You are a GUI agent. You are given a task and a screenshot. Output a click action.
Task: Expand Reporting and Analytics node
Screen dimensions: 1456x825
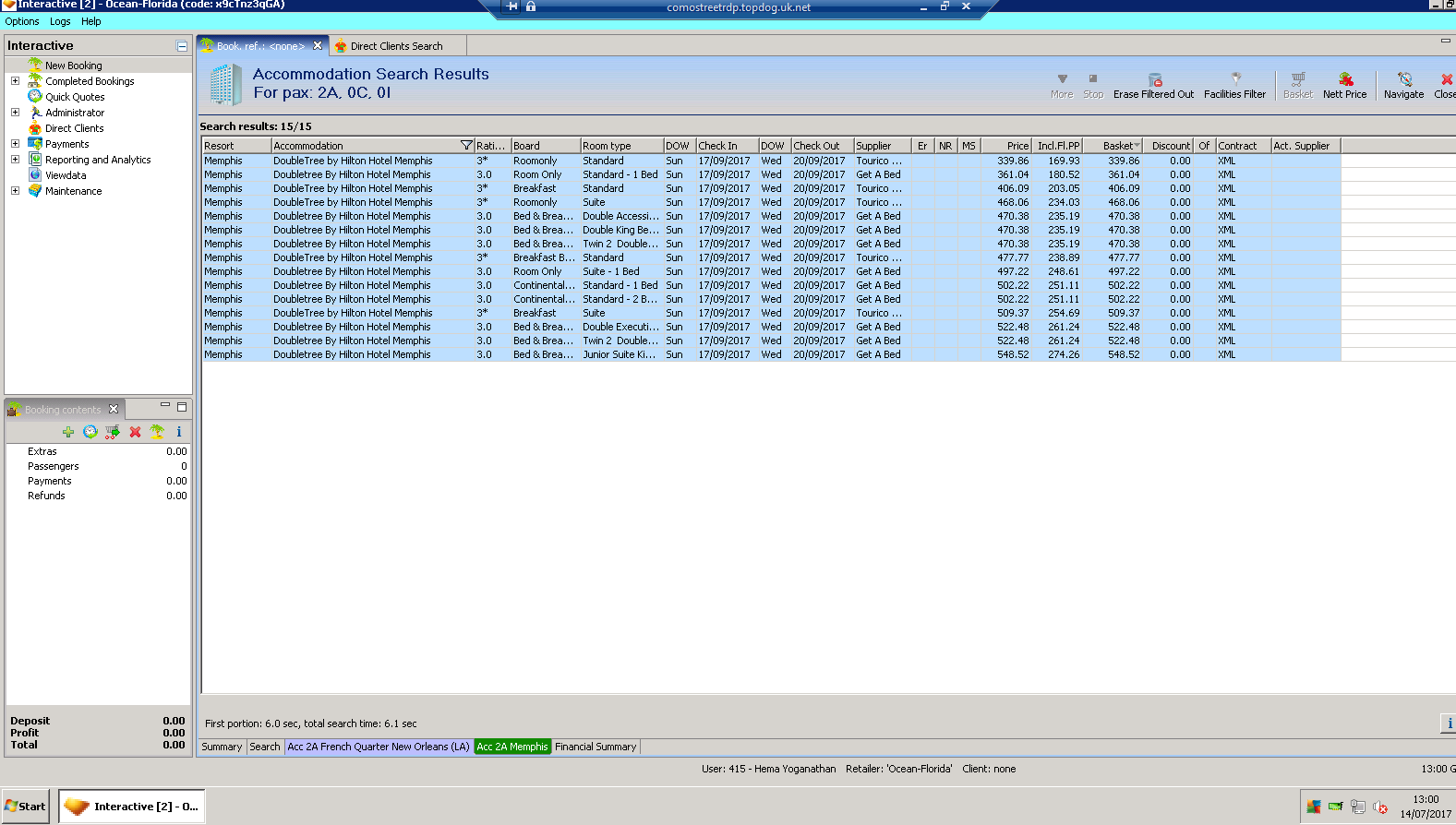(15, 159)
